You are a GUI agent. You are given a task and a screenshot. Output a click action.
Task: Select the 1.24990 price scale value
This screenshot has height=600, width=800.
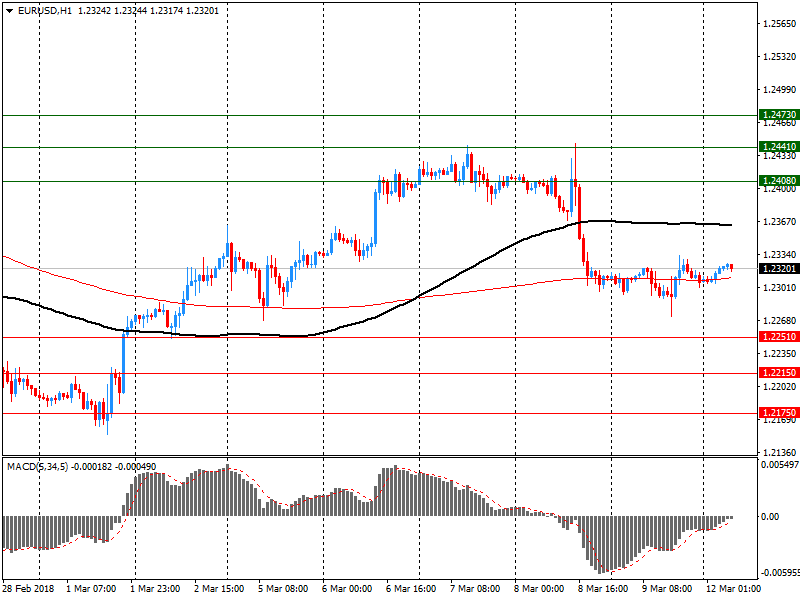click(780, 90)
